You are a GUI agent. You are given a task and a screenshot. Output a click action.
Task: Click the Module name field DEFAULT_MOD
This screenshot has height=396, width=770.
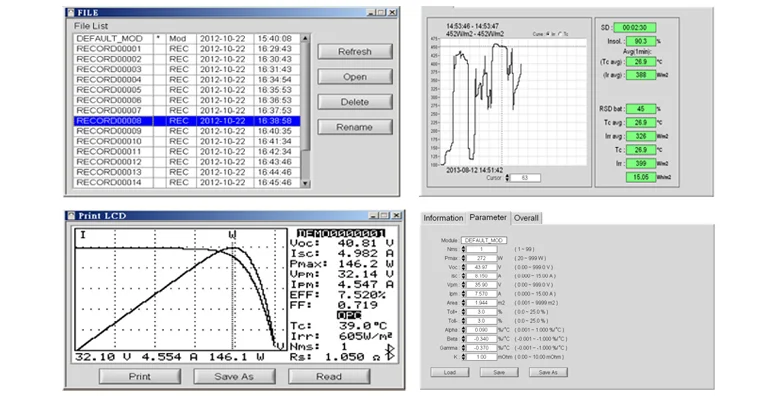484,240
